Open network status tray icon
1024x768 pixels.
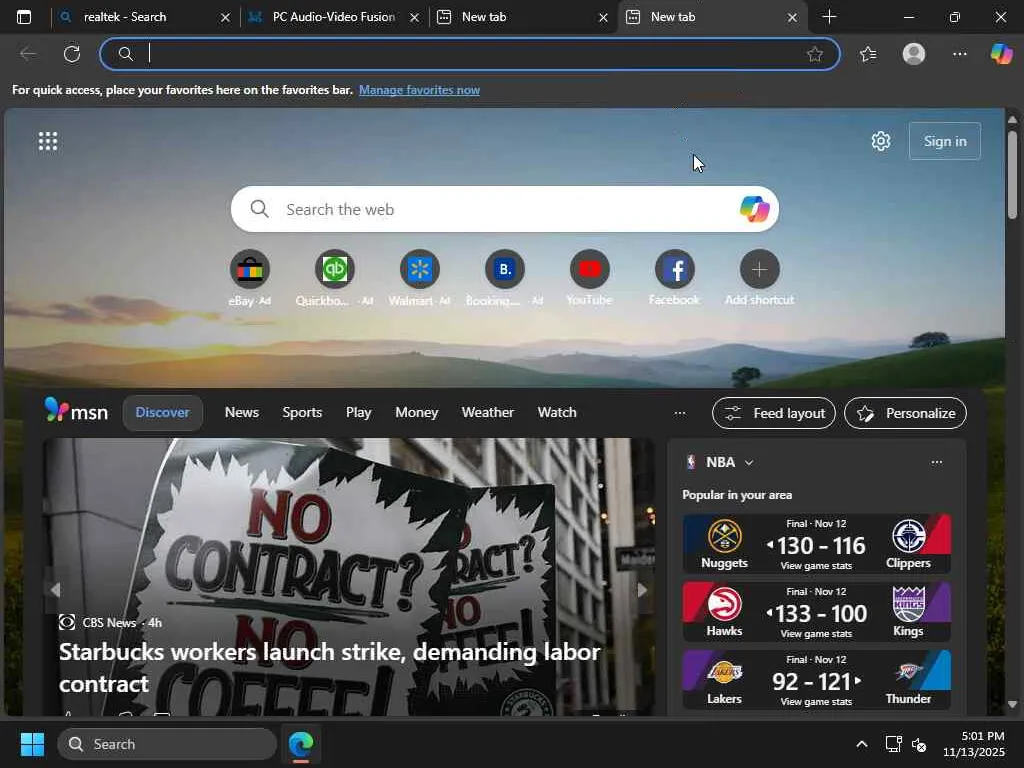[893, 744]
